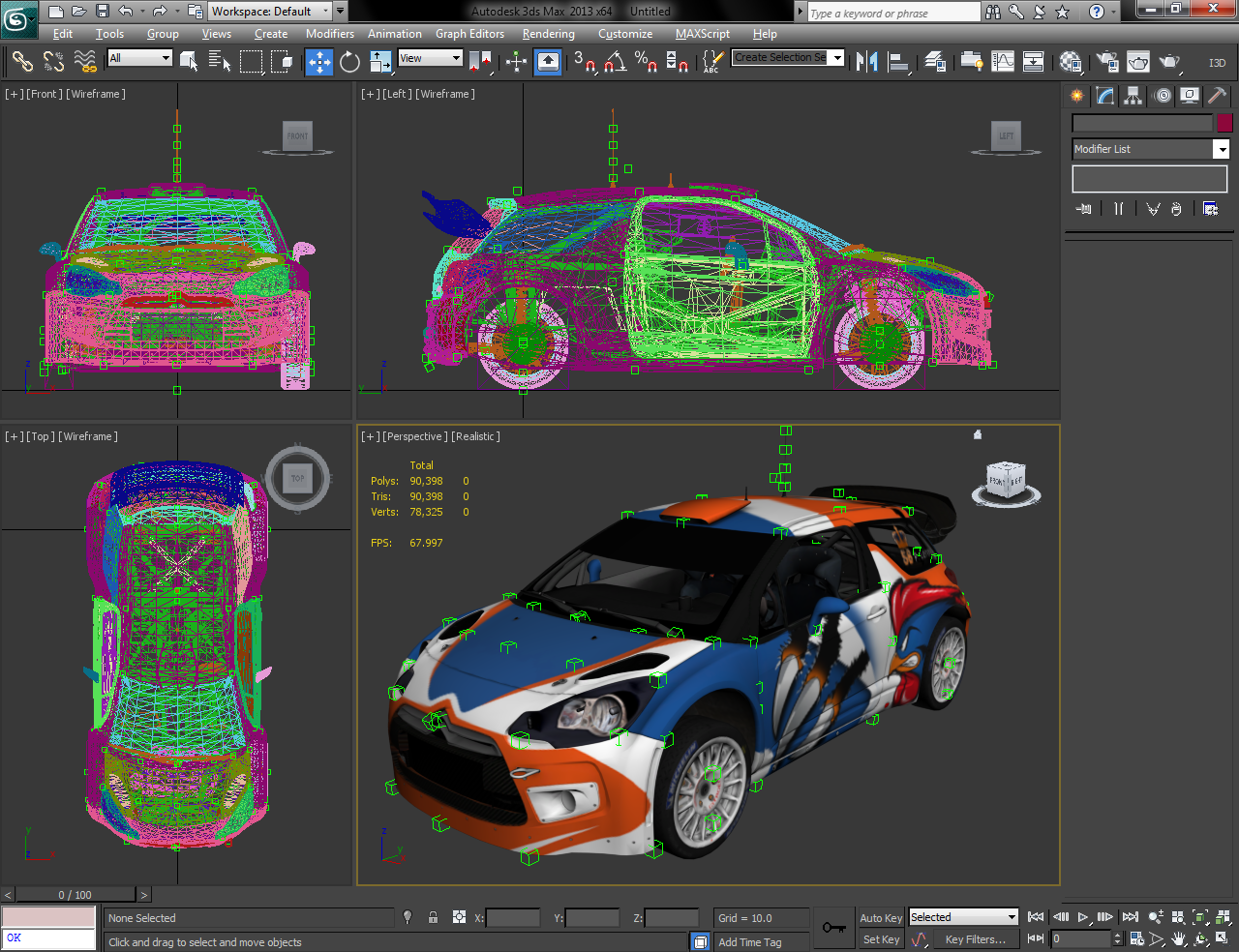The height and width of the screenshot is (952, 1239).
Task: Open the Help icon dropdown arrow
Action: [x=1114, y=12]
